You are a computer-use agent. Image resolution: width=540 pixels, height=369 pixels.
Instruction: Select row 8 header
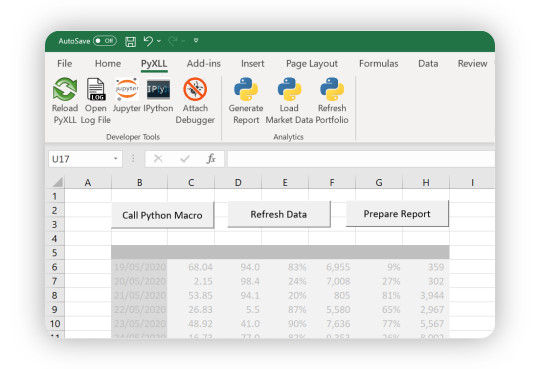point(55,295)
